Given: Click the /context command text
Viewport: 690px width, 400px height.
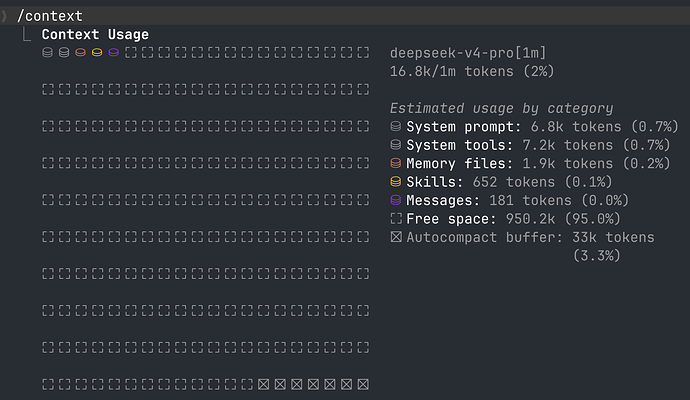Looking at the screenshot, I should coord(50,16).
